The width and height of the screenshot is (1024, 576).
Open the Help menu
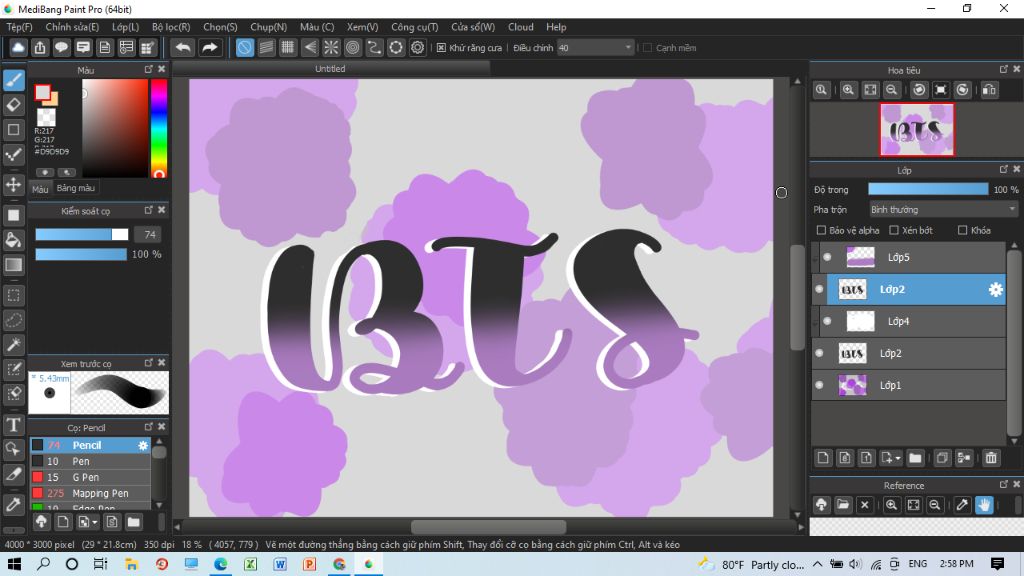(556, 27)
